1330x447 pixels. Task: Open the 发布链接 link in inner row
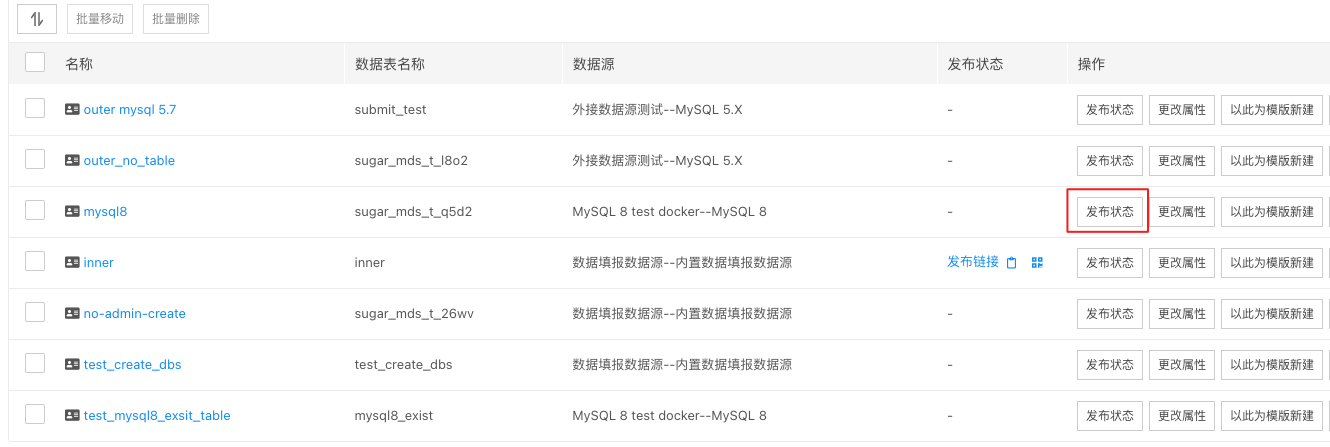(x=972, y=262)
